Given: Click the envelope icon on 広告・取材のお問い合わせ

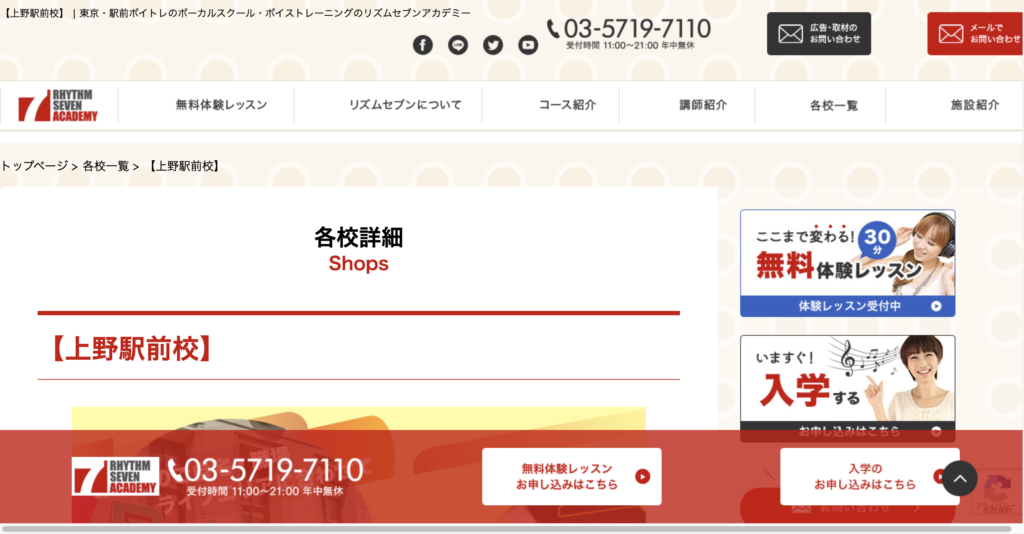Looking at the screenshot, I should [790, 33].
